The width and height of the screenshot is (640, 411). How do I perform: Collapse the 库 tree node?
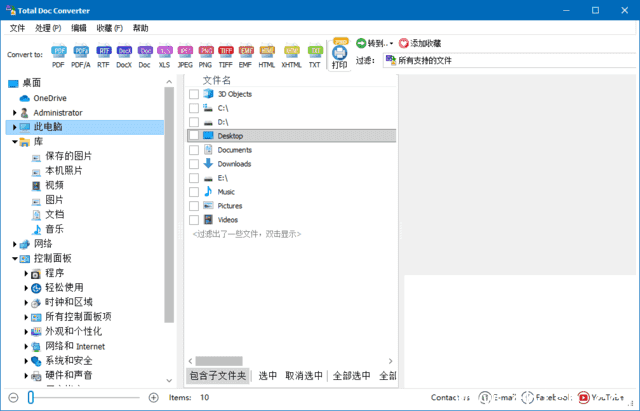click(x=15, y=142)
